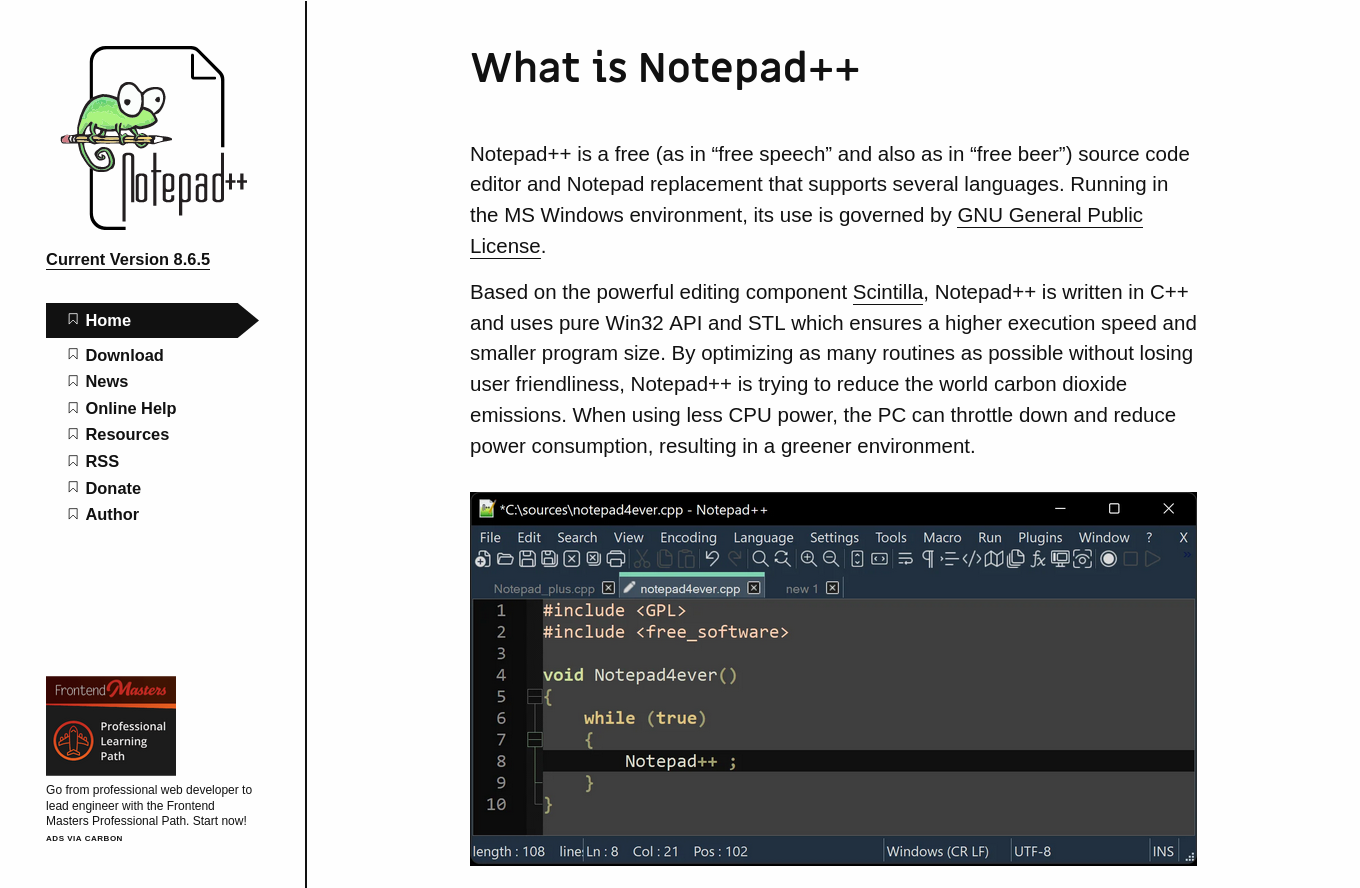Click the Frontend Masters ad image
1360x888 pixels.
111,726
